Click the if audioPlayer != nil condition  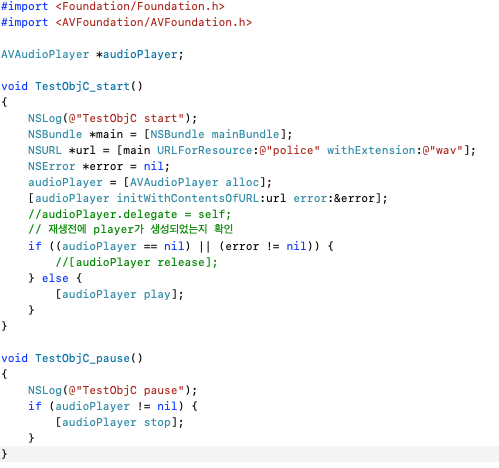tap(113, 406)
